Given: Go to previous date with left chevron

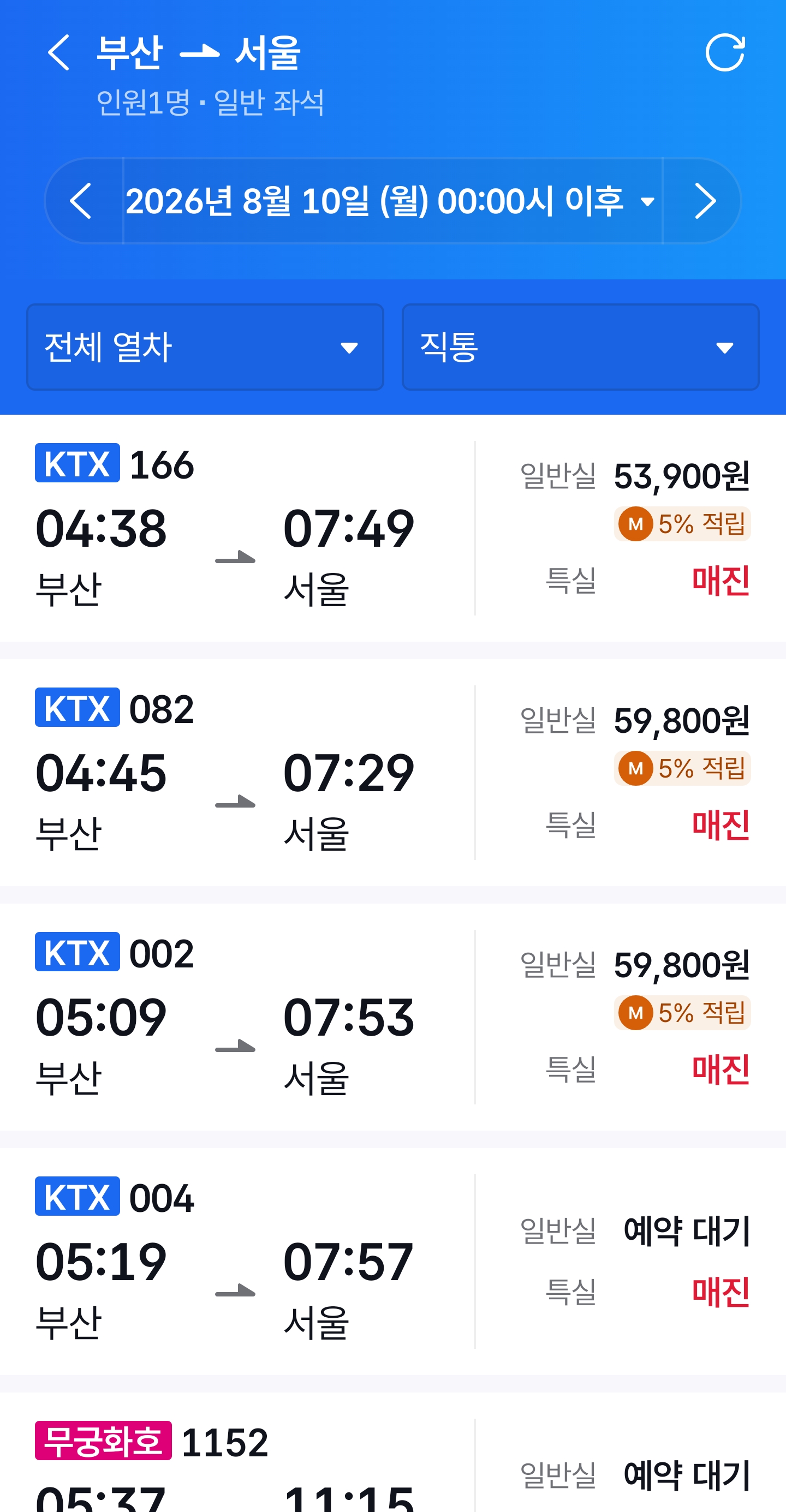Looking at the screenshot, I should (x=81, y=201).
